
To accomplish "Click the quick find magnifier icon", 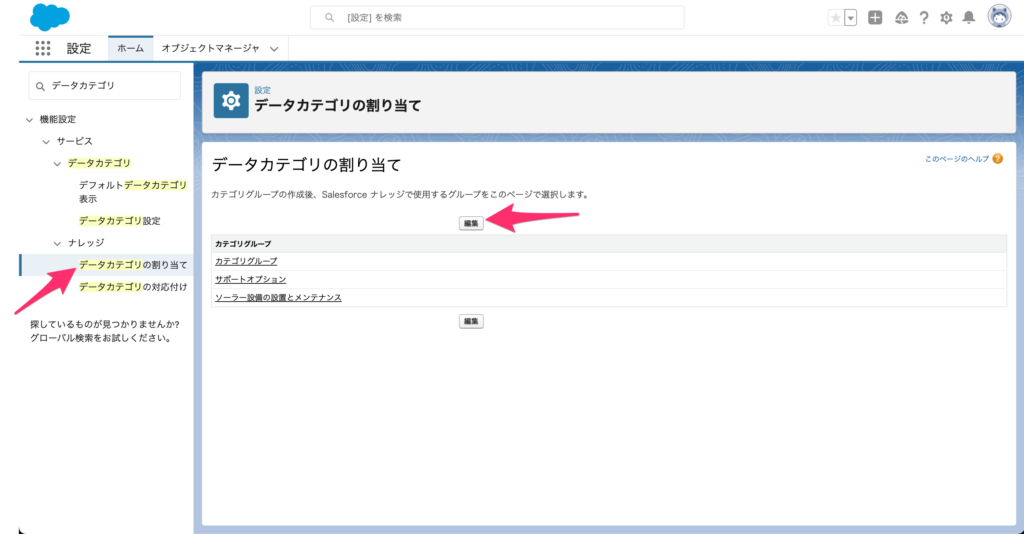I will click(40, 86).
